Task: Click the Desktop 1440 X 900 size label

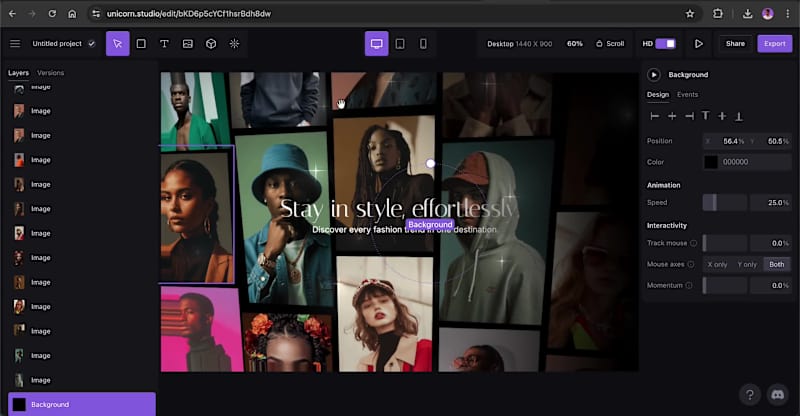Action: click(519, 44)
